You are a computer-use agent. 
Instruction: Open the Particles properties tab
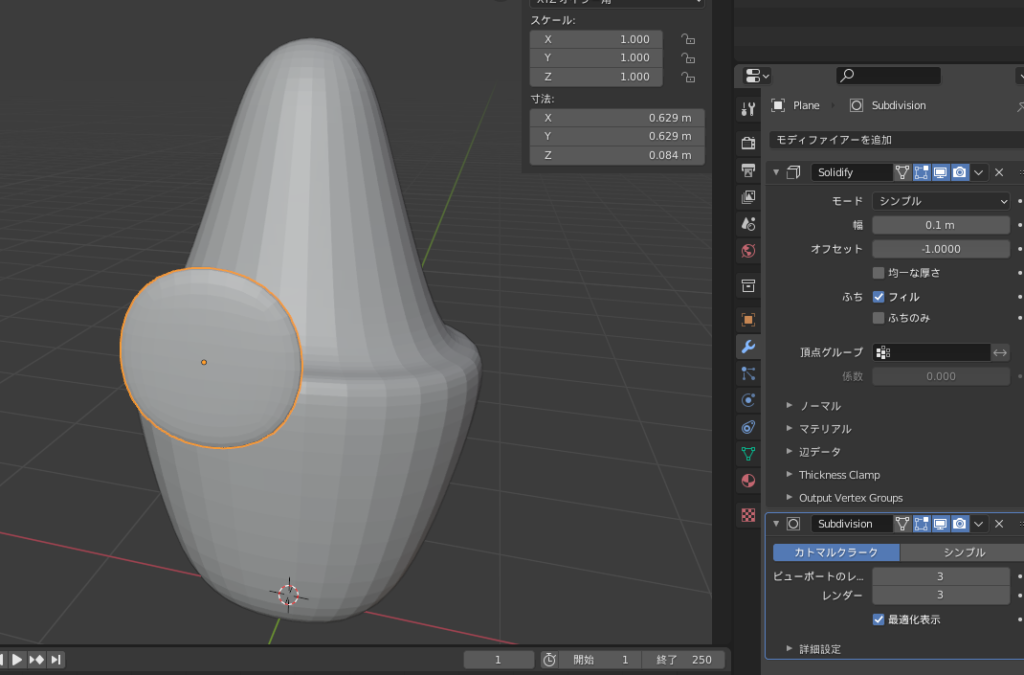pos(748,373)
